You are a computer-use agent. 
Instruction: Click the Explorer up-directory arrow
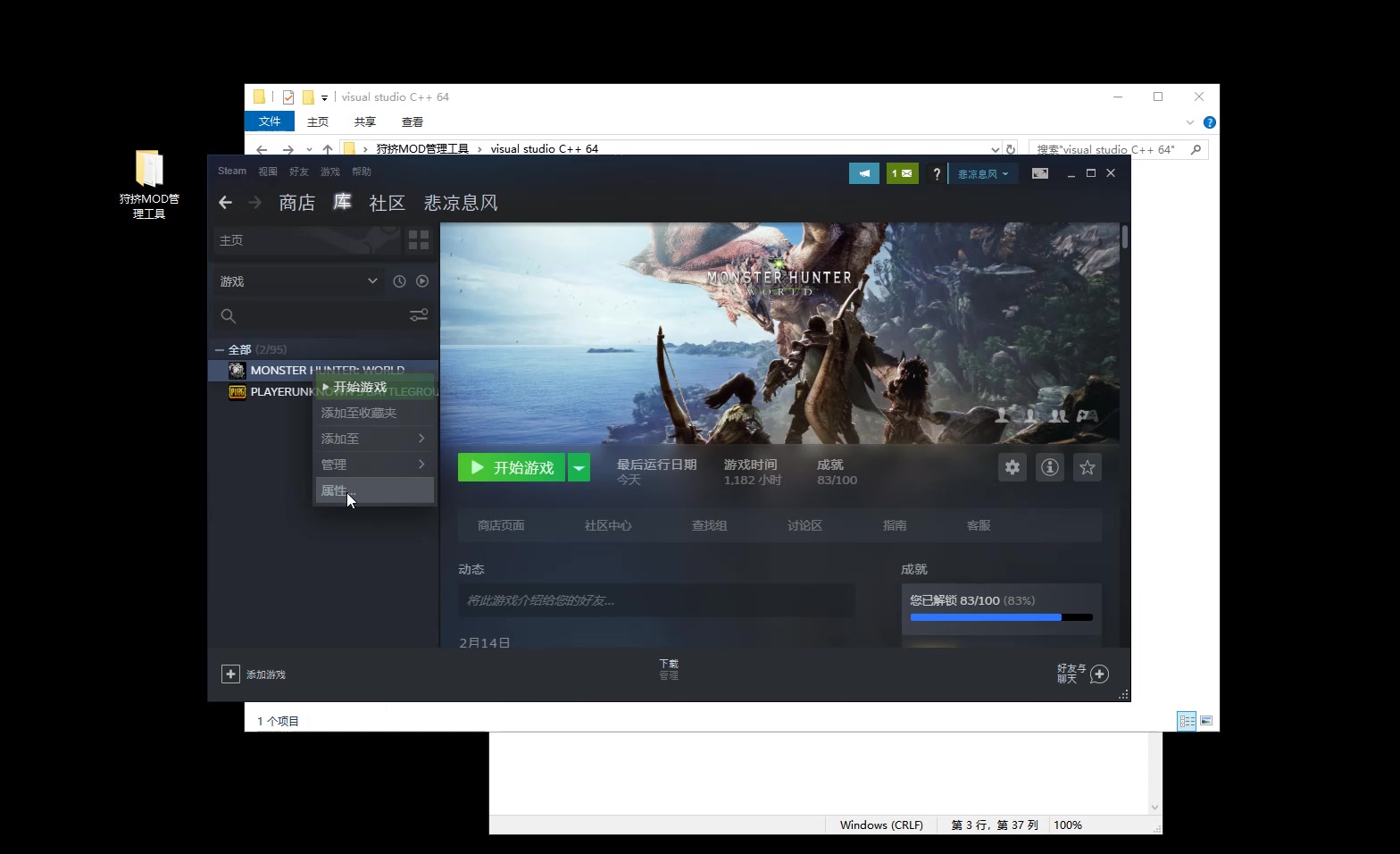click(x=328, y=149)
